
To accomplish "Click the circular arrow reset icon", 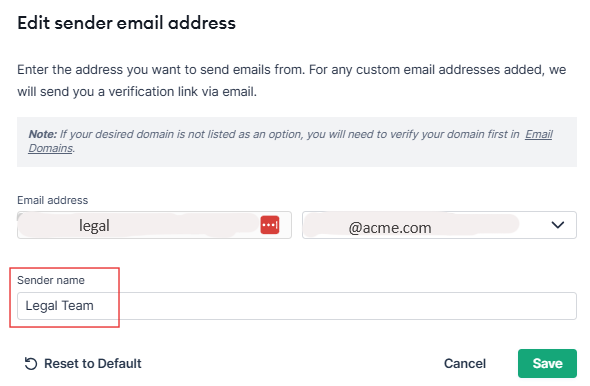I will pos(31,364).
